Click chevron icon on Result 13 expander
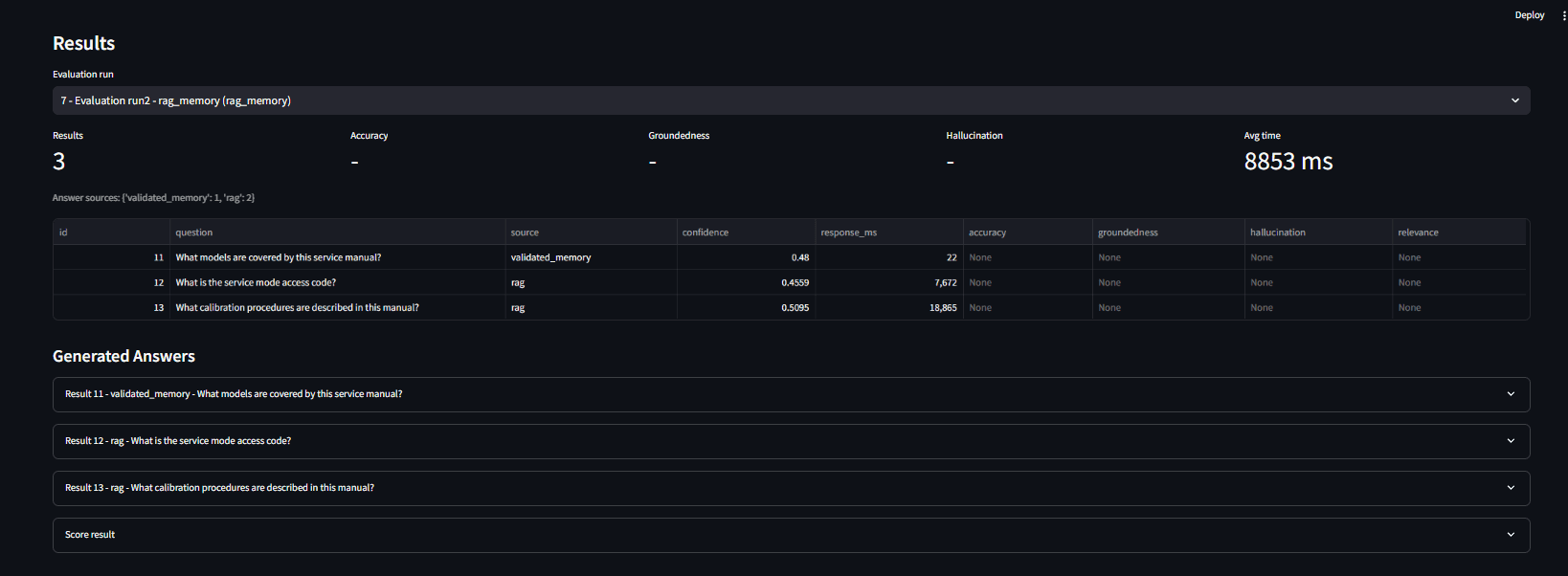Image resolution: width=1568 pixels, height=576 pixels. pos(1511,488)
